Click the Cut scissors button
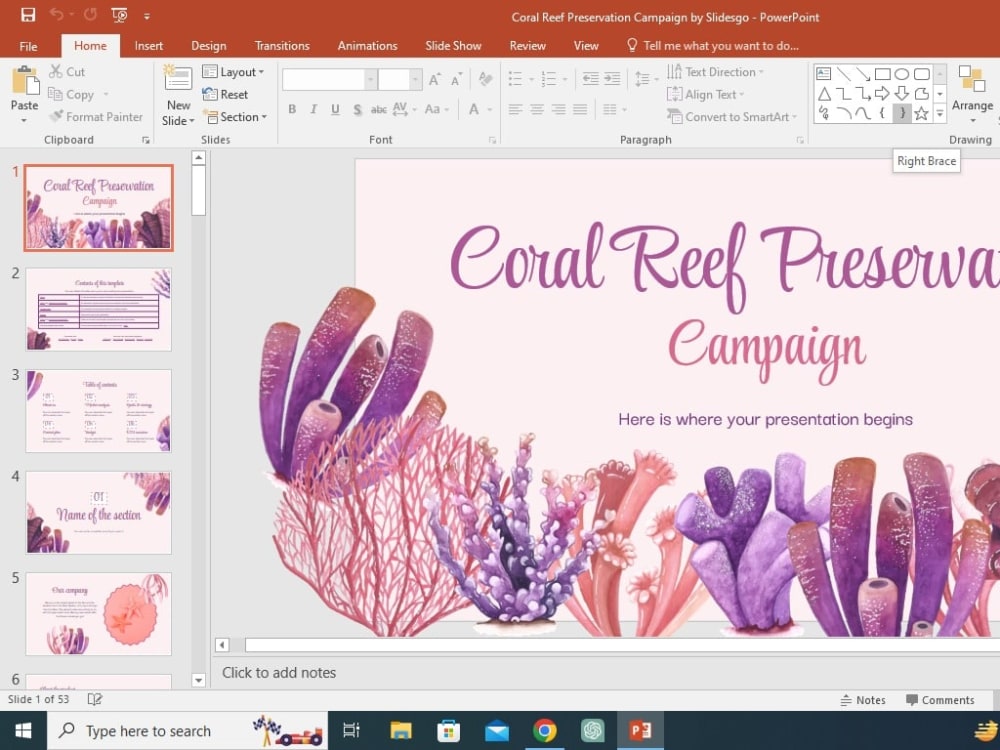 (67, 71)
